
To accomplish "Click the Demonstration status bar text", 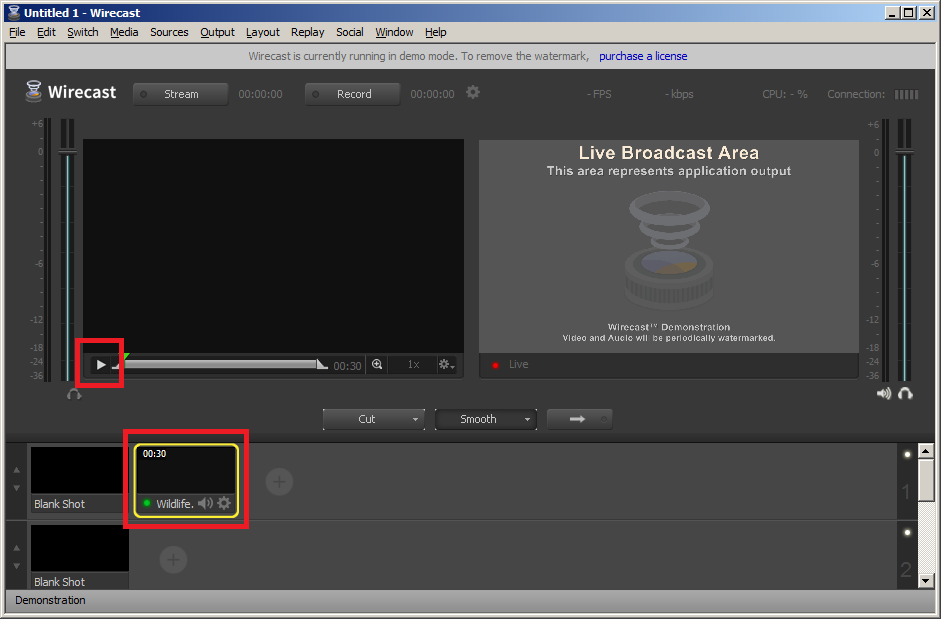I will tap(50, 600).
